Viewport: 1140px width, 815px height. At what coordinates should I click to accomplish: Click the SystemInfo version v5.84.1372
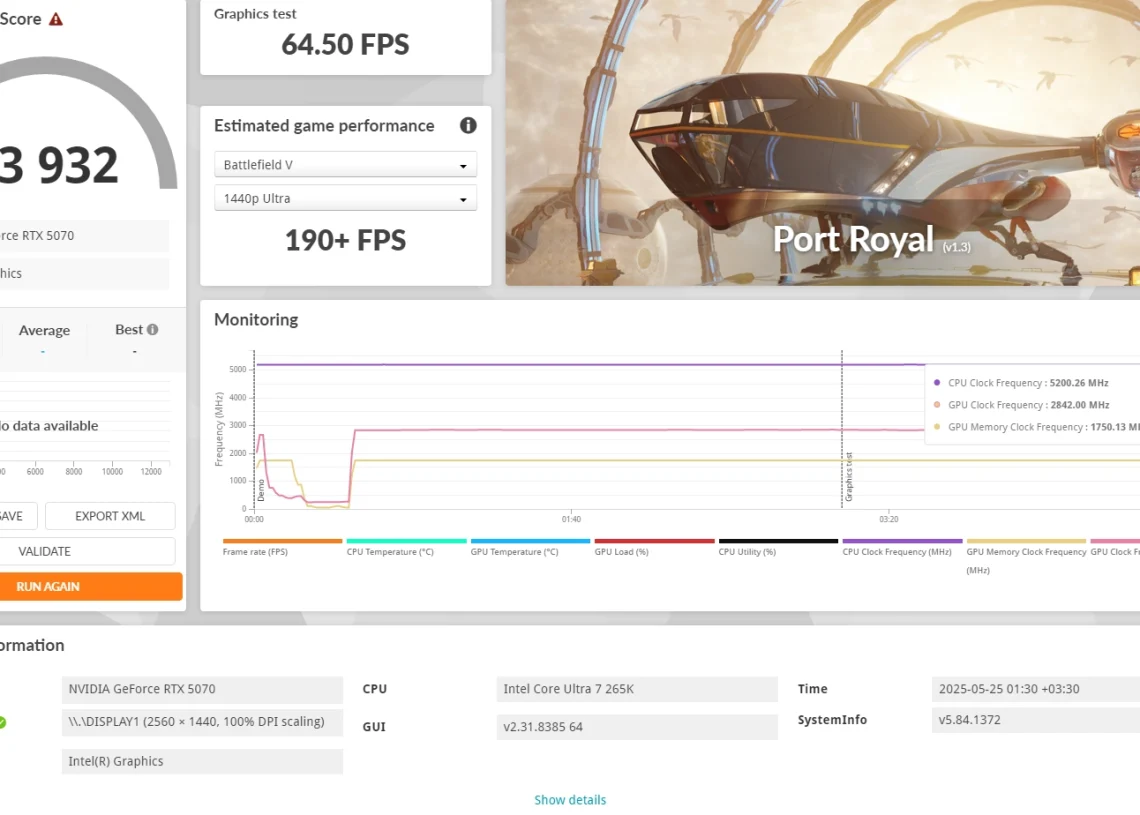point(1035,720)
